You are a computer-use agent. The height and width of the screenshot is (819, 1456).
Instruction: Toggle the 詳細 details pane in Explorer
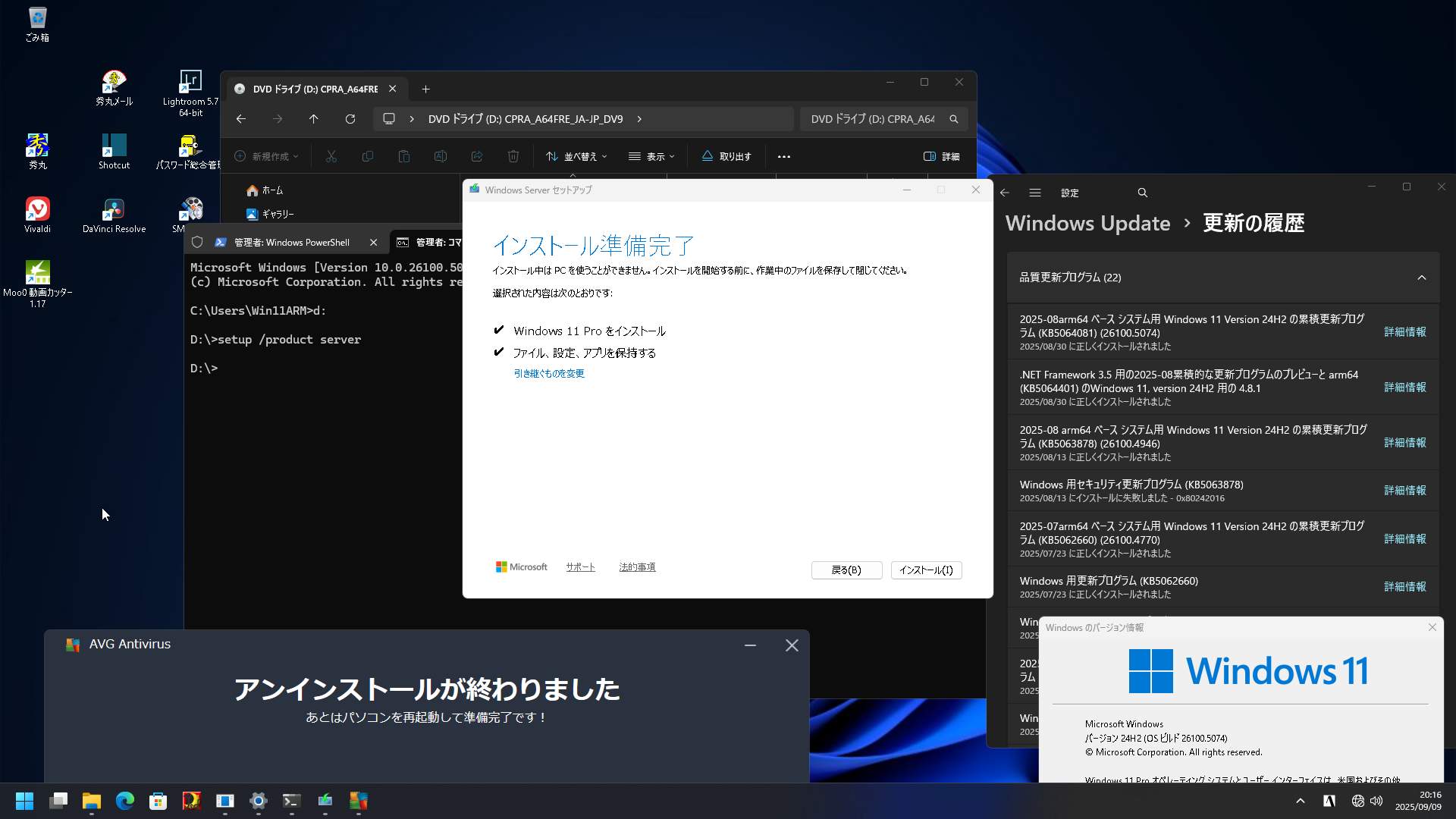[x=941, y=156]
